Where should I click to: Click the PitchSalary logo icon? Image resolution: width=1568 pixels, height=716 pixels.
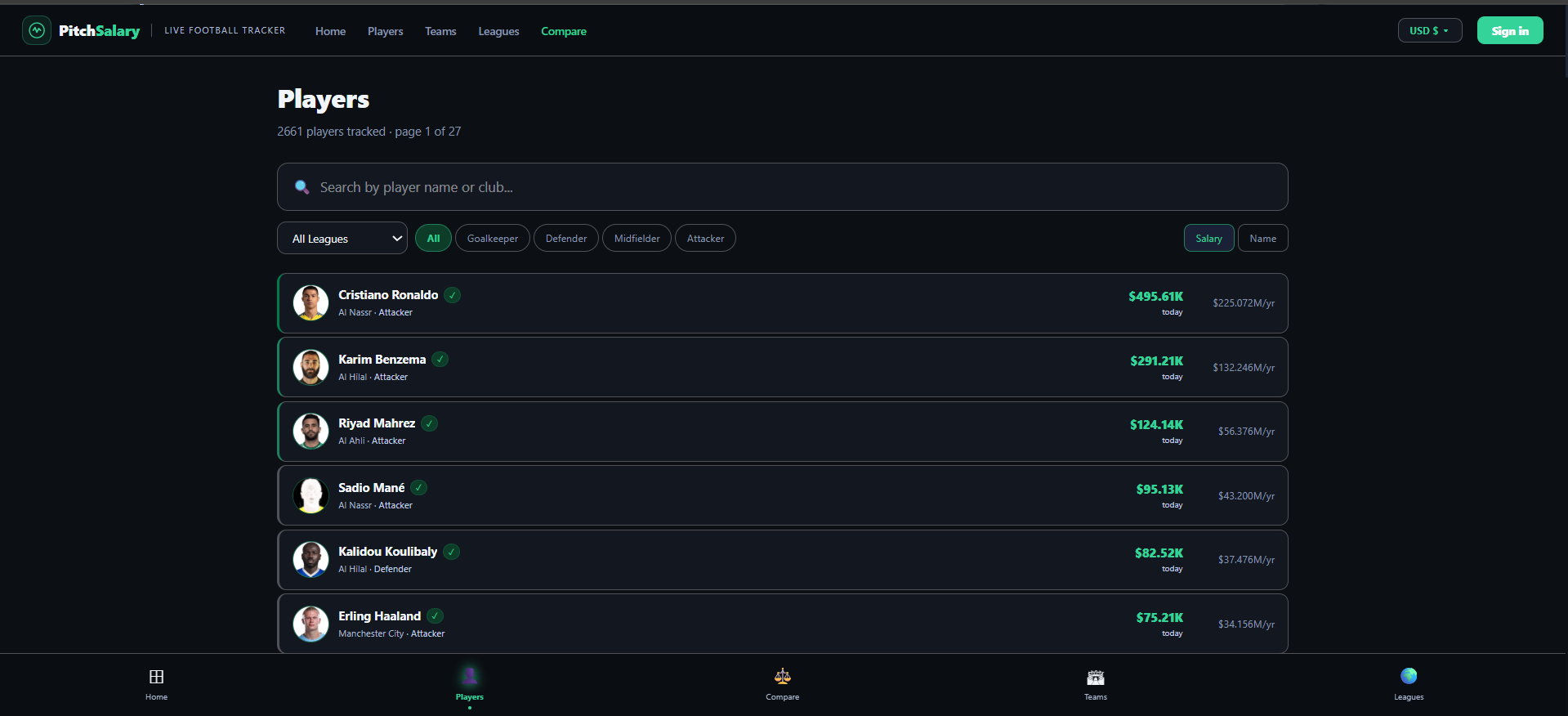(x=37, y=30)
